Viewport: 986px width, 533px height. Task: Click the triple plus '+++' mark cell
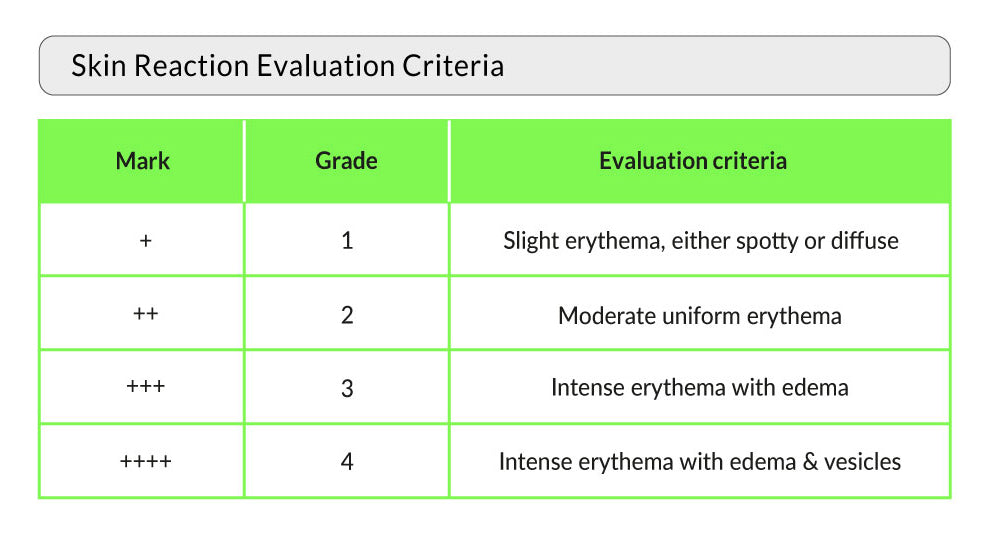coord(146,388)
